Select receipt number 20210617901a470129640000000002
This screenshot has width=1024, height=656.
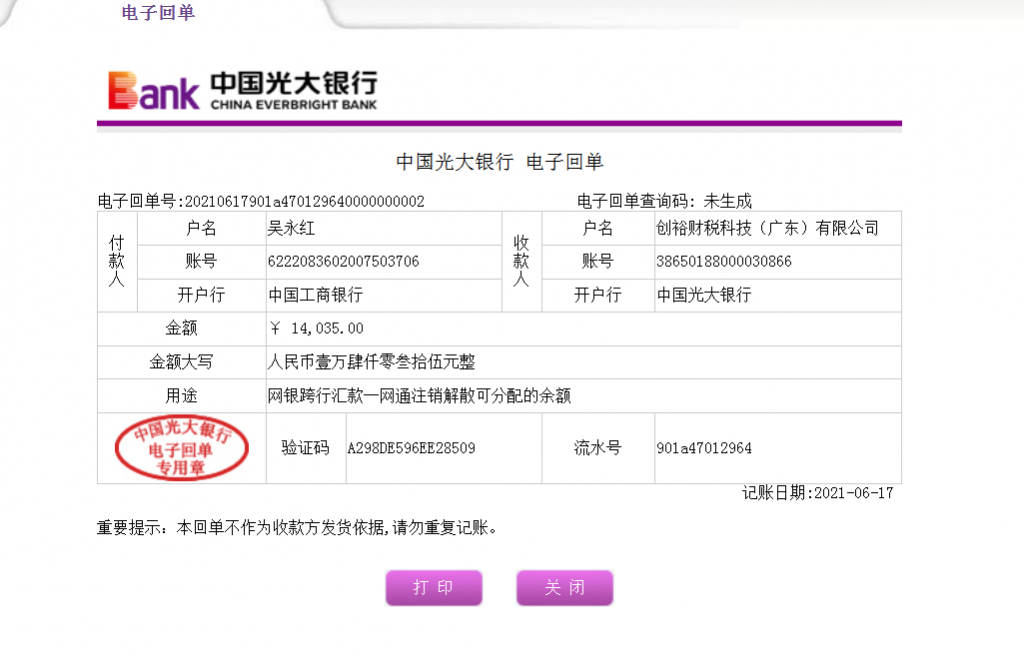click(305, 201)
